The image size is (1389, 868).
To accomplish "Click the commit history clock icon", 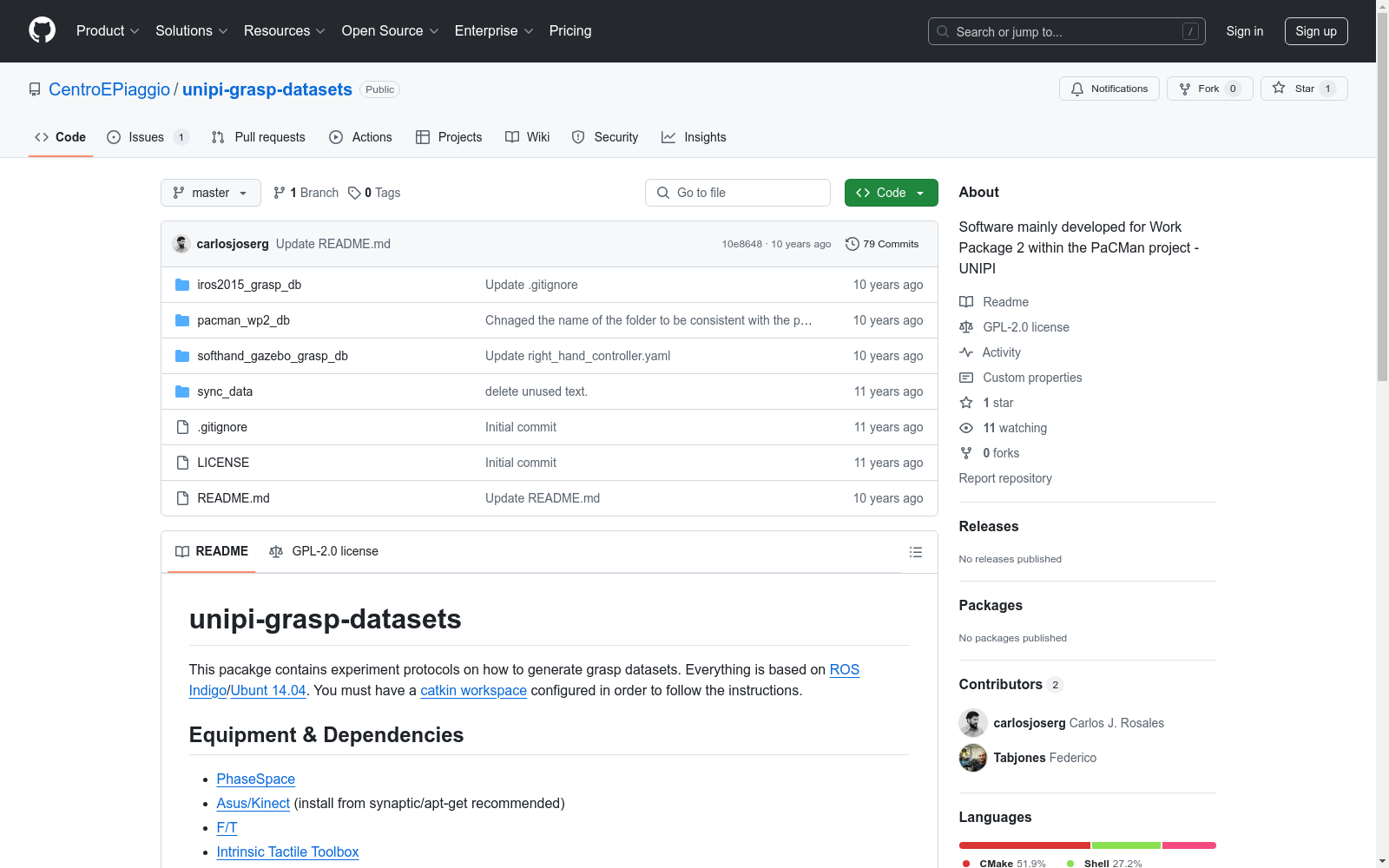I will point(852,244).
